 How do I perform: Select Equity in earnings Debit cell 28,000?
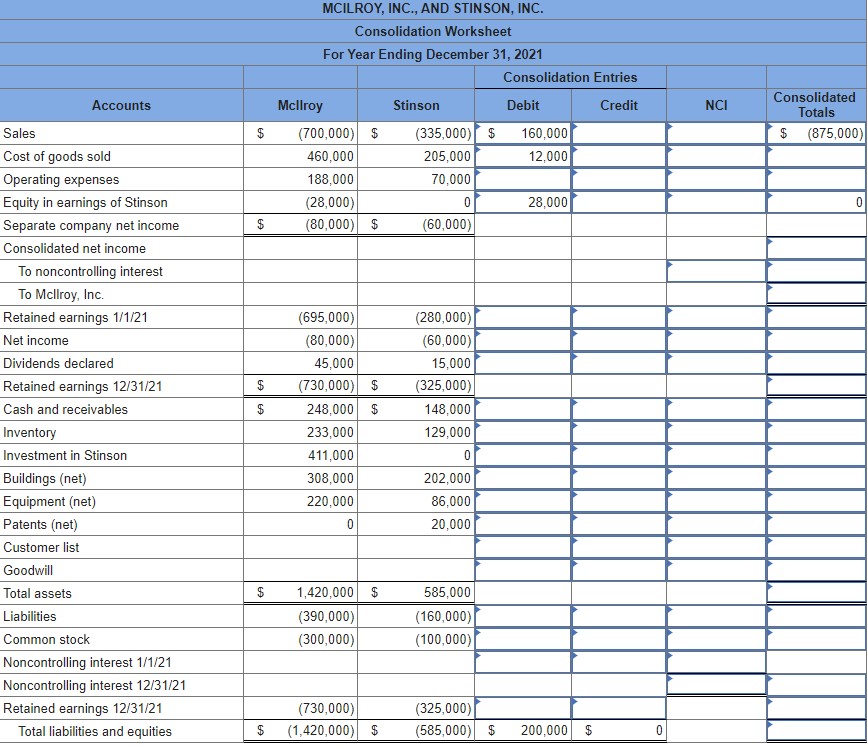(x=523, y=203)
